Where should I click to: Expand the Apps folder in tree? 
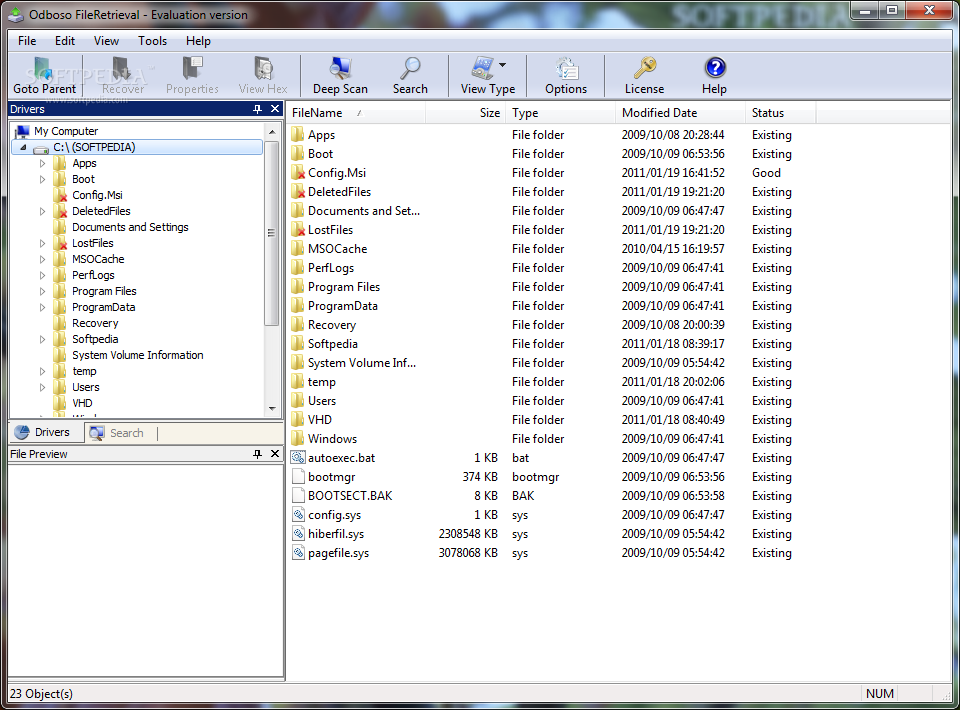coord(42,163)
